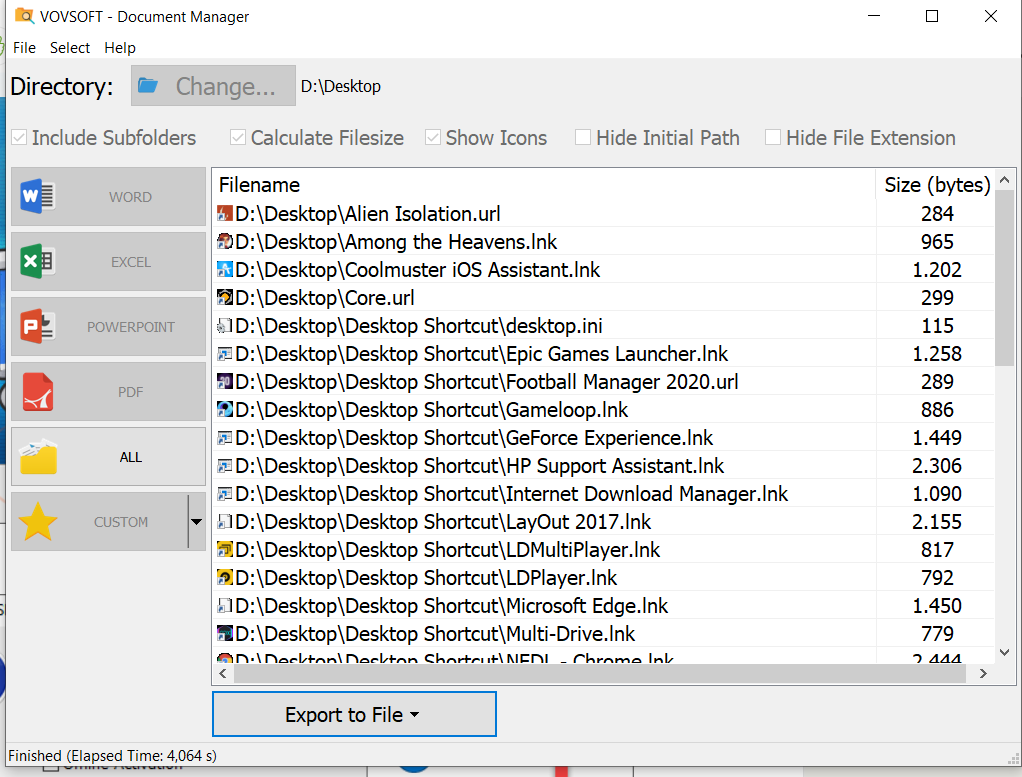The height and width of the screenshot is (777, 1022).
Task: Filter by EXCEL documents
Action: (108, 261)
